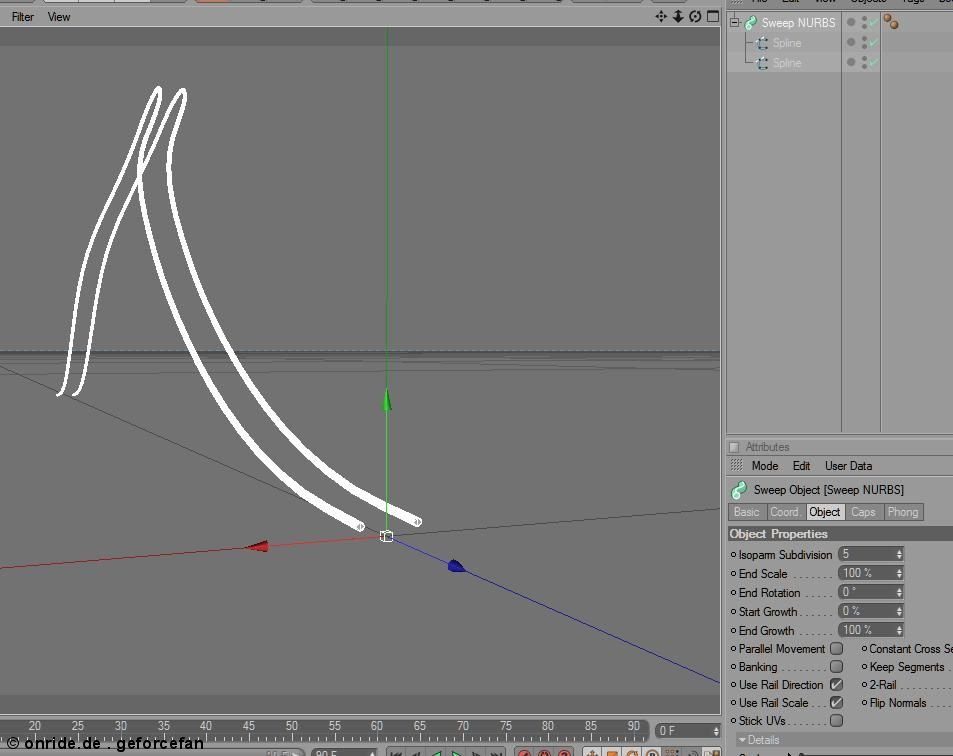The width and height of the screenshot is (953, 756).
Task: Click frame 85 on the timeline ruler
Action: tap(591, 726)
